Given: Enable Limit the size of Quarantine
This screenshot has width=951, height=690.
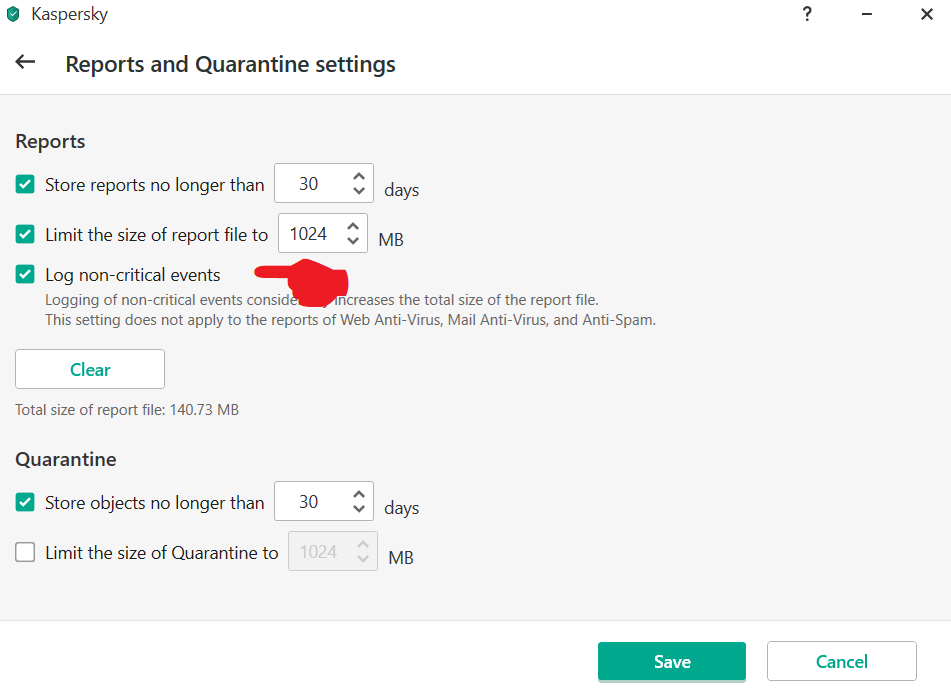Looking at the screenshot, I should click(x=25, y=552).
